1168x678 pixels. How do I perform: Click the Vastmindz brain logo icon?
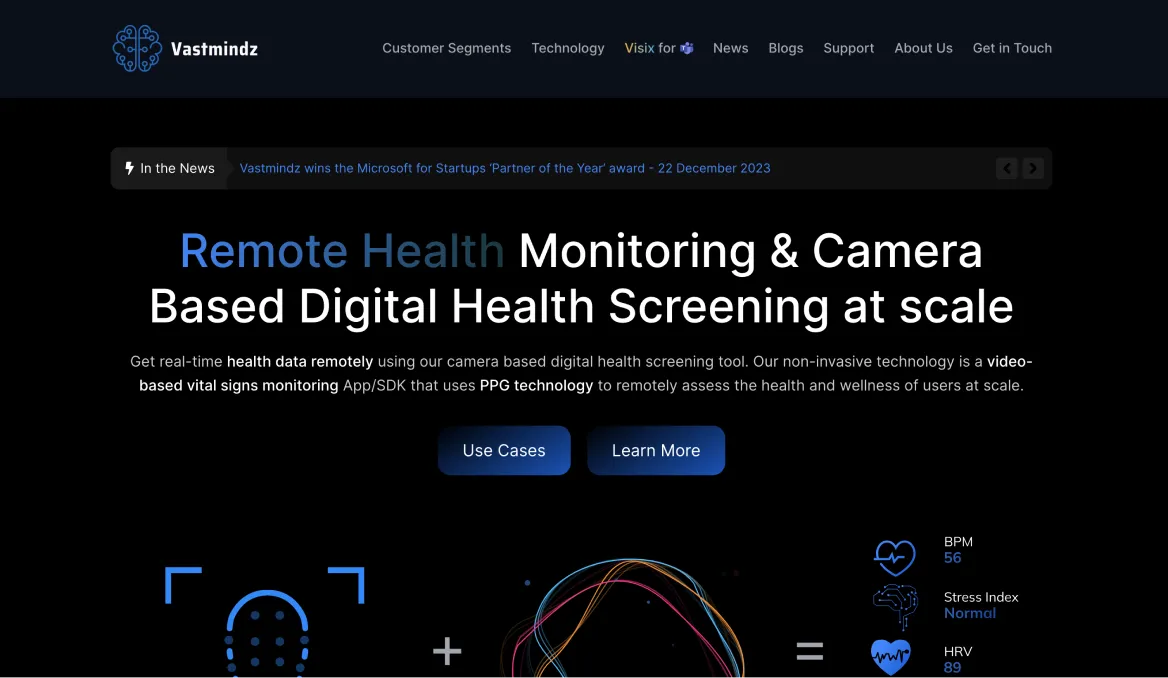tap(137, 48)
